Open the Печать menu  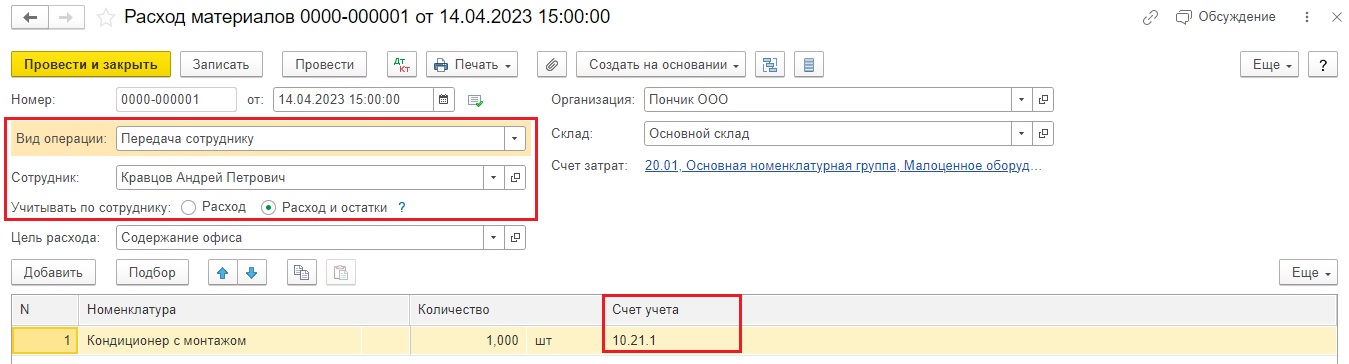point(472,64)
